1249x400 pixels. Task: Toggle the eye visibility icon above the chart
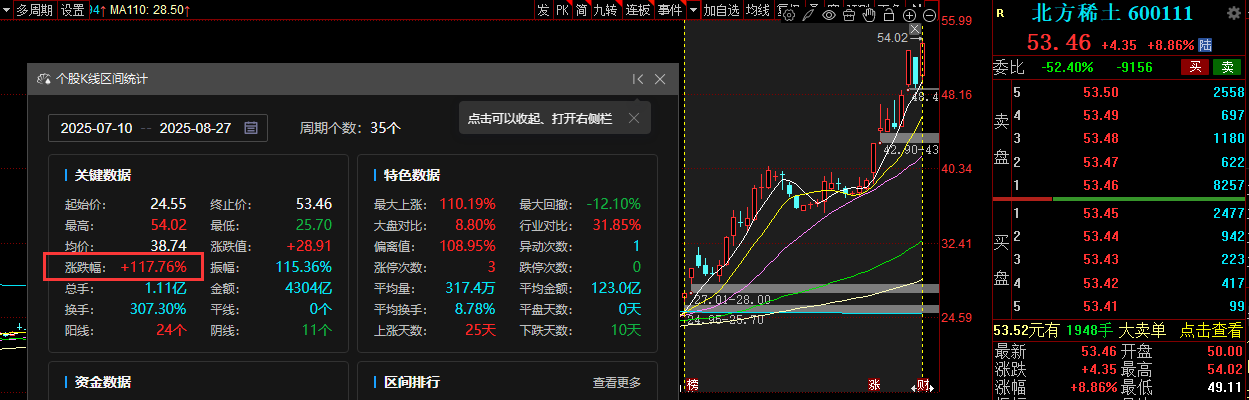829,15
